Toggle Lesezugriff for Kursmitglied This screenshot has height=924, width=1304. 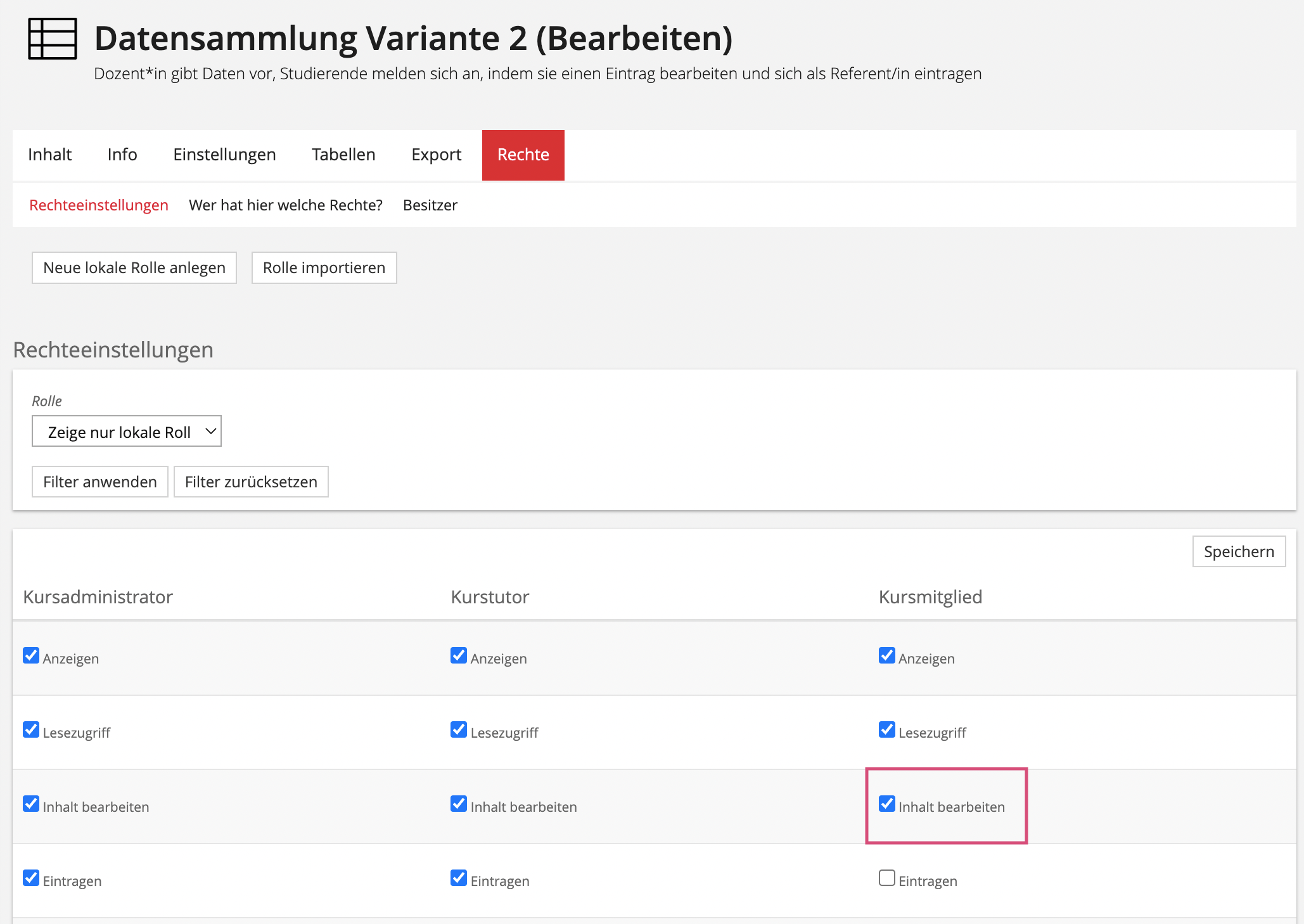point(886,729)
